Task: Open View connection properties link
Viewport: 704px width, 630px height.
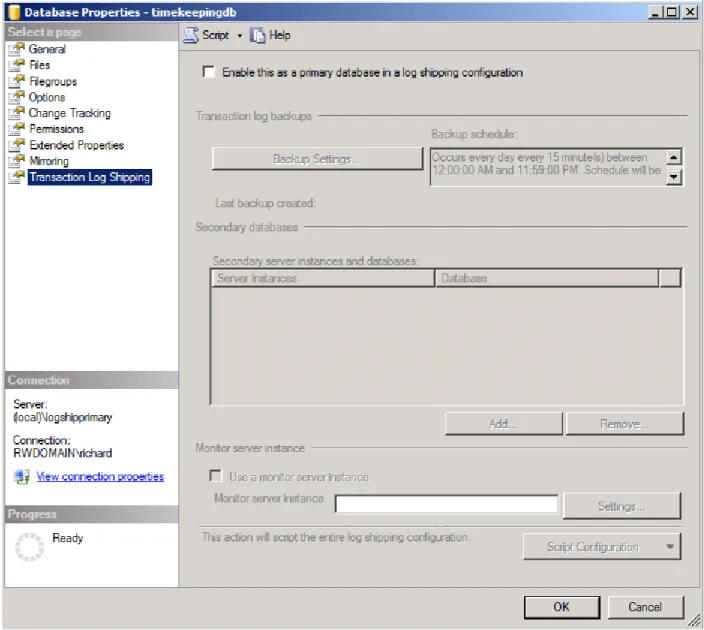Action: [100, 476]
